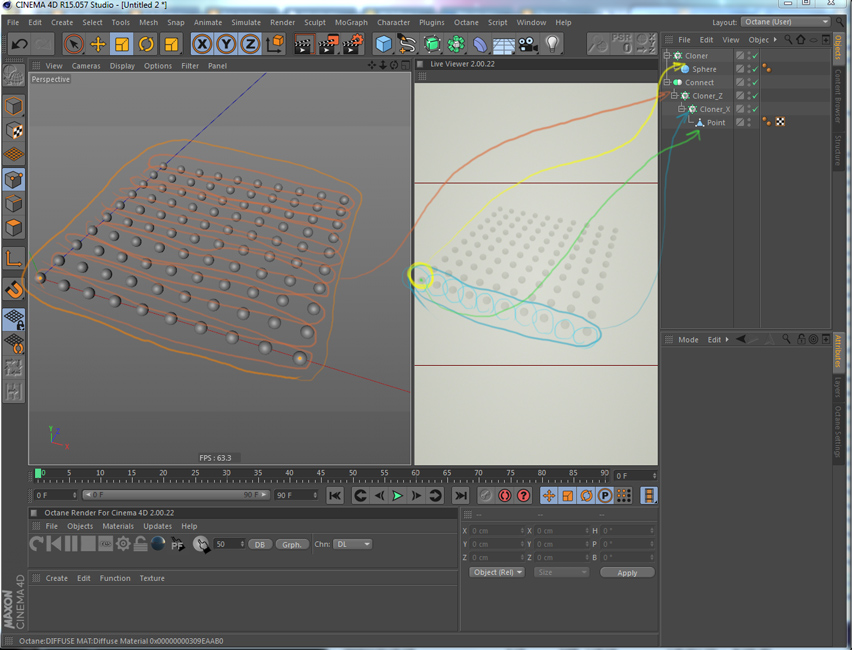This screenshot has width=852, height=650.
Task: Click the Undo arrow icon
Action: [19, 44]
